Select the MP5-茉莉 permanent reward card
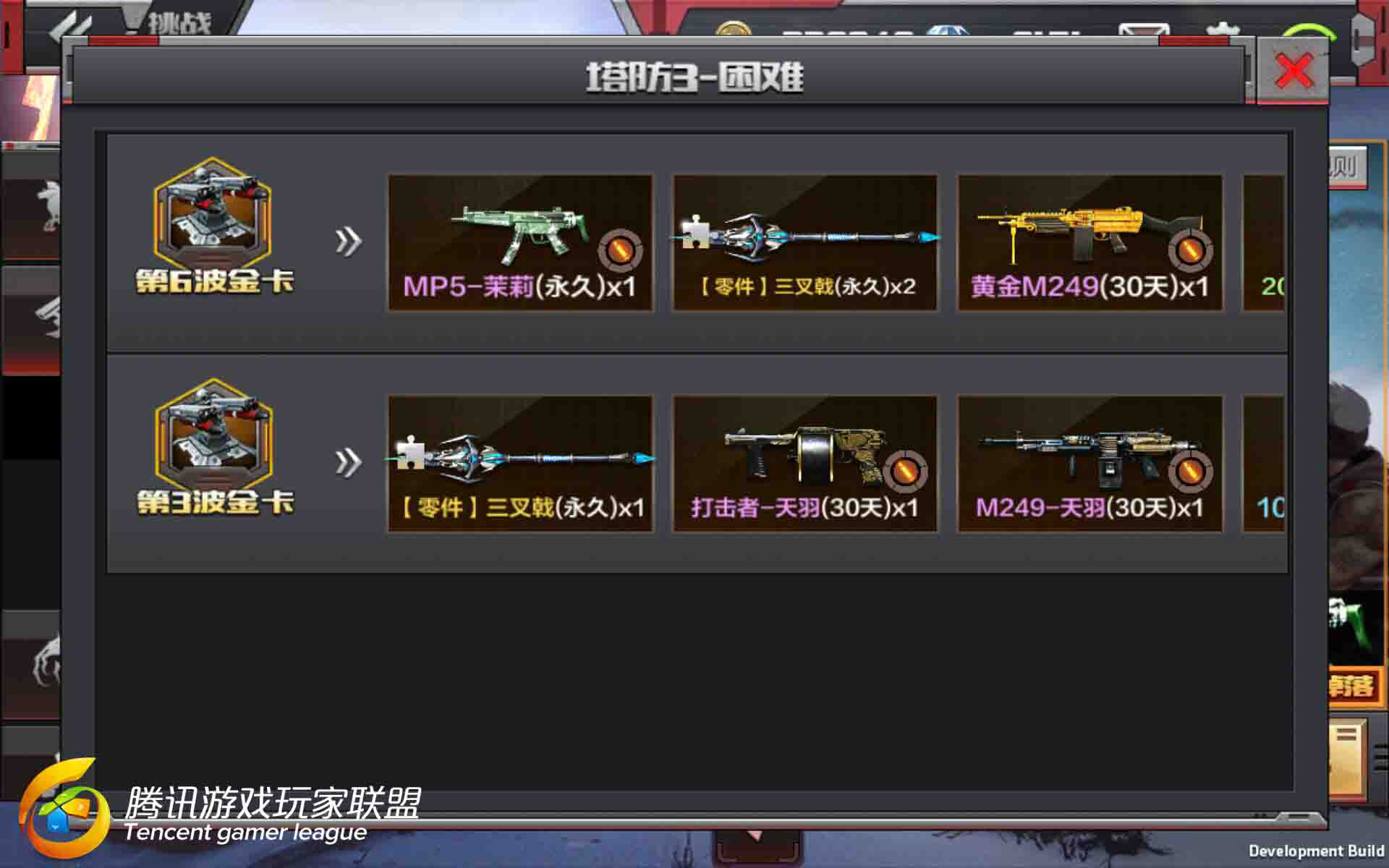The image size is (1389, 868). pyautogui.click(x=520, y=243)
